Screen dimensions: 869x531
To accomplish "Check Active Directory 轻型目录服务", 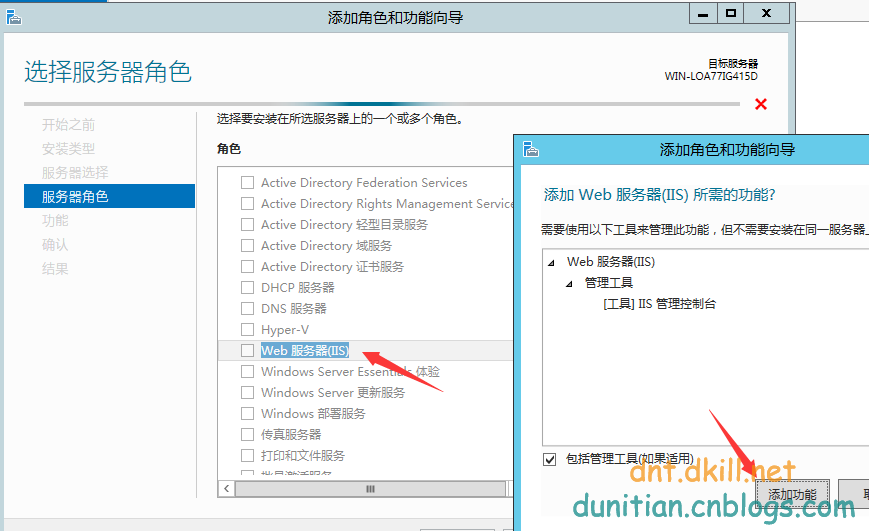I will [x=248, y=224].
